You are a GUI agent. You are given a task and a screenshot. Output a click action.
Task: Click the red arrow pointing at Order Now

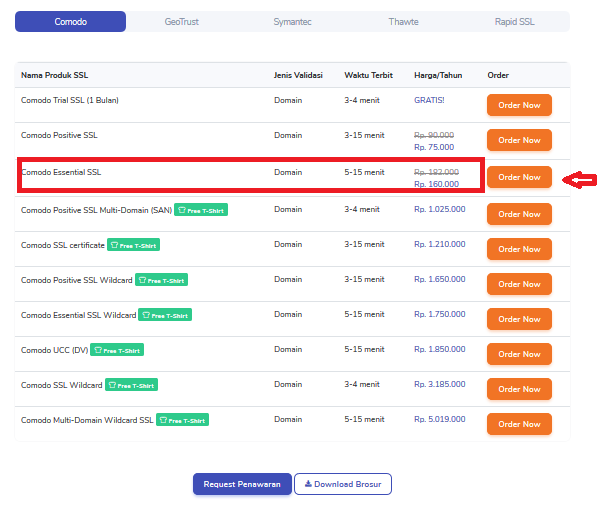click(579, 179)
